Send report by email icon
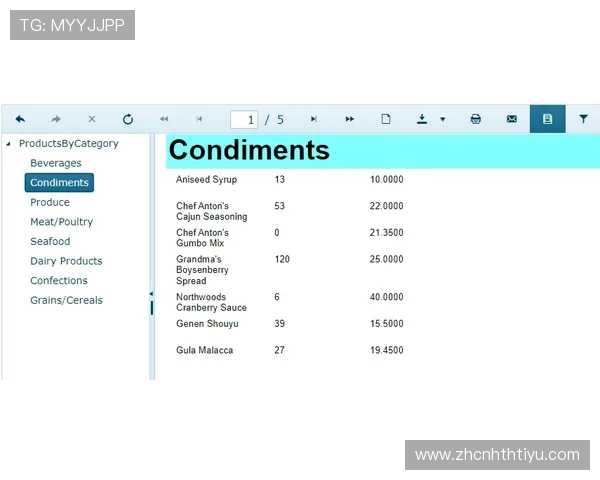 (512, 119)
